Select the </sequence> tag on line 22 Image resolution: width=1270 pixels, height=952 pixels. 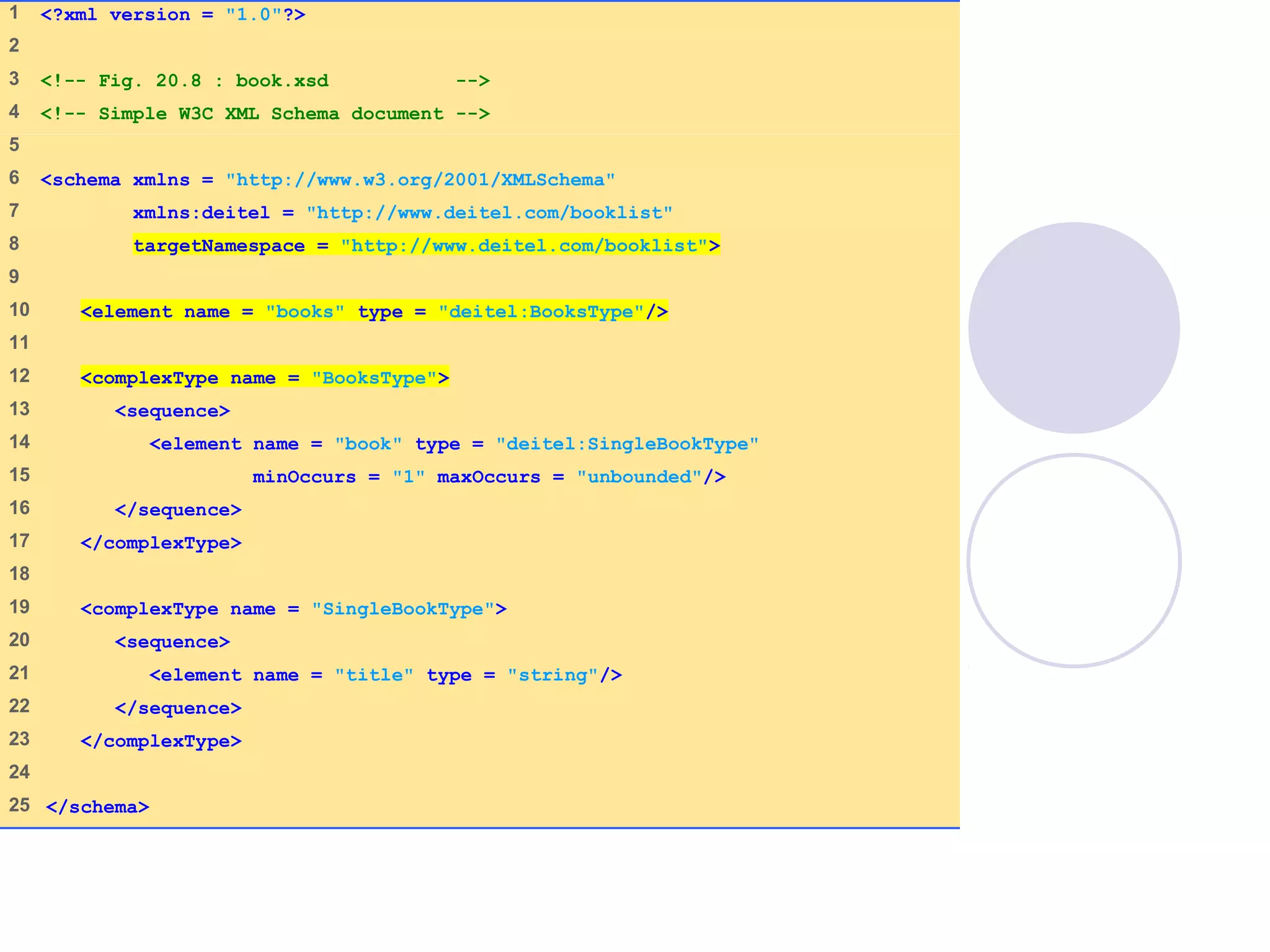(178, 708)
